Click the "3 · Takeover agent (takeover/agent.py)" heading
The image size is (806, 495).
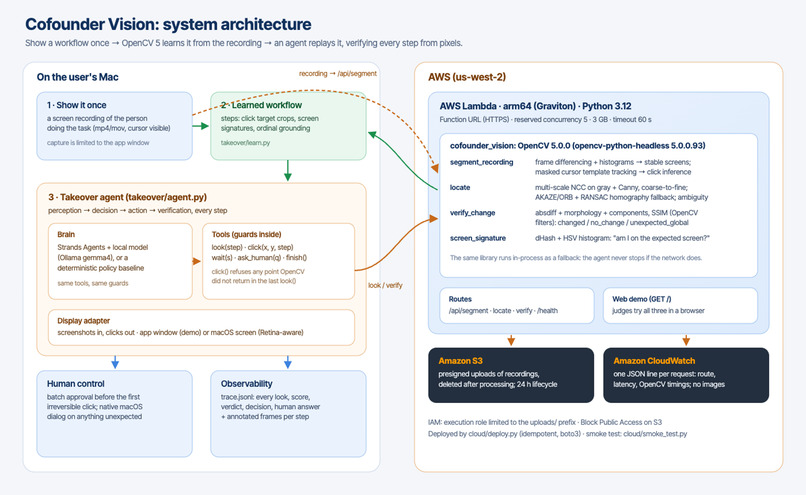point(127,197)
